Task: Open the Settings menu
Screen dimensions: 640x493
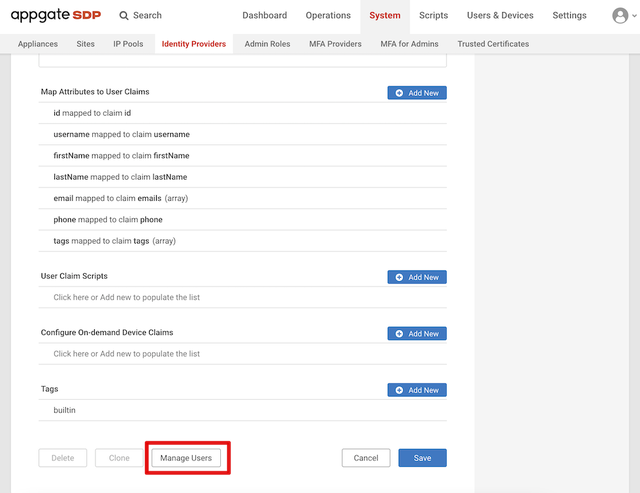Action: click(x=569, y=16)
